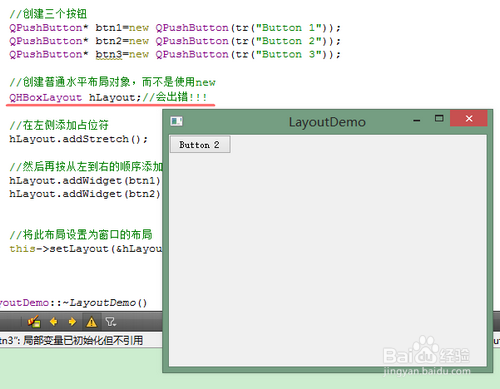500x389 pixels.
Task: Click the line 'hLayout.addStretch();'
Action: pyautogui.click(x=78, y=139)
